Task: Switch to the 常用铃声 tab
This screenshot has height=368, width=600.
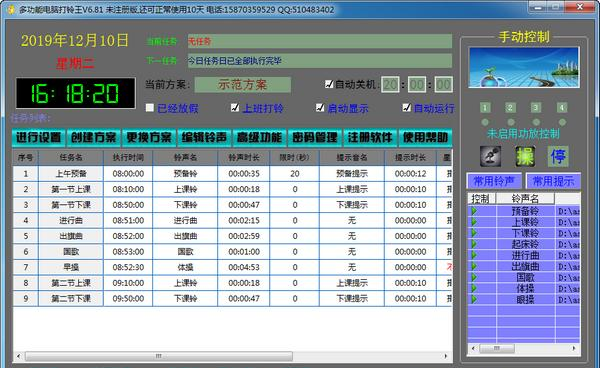Action: coord(494,181)
